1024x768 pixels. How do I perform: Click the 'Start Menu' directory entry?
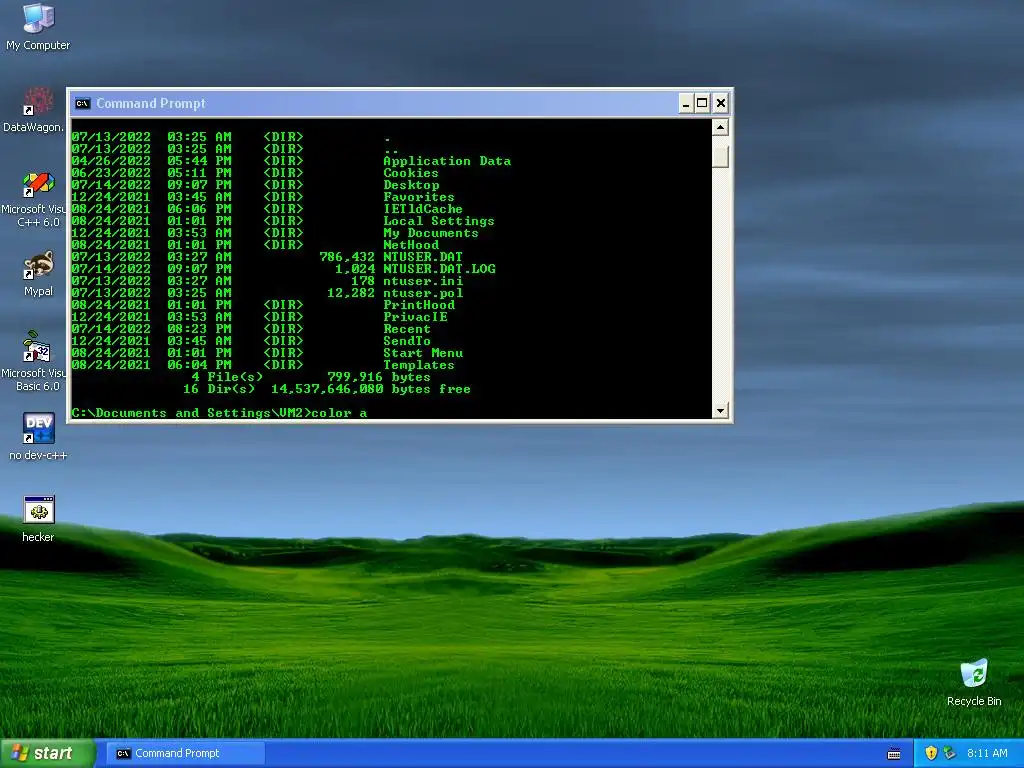(423, 353)
